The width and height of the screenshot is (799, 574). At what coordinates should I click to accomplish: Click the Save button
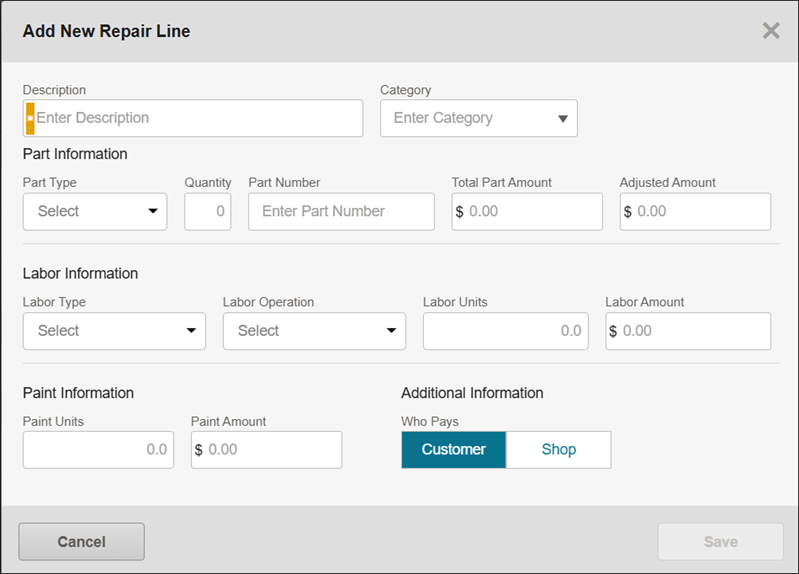coord(720,542)
